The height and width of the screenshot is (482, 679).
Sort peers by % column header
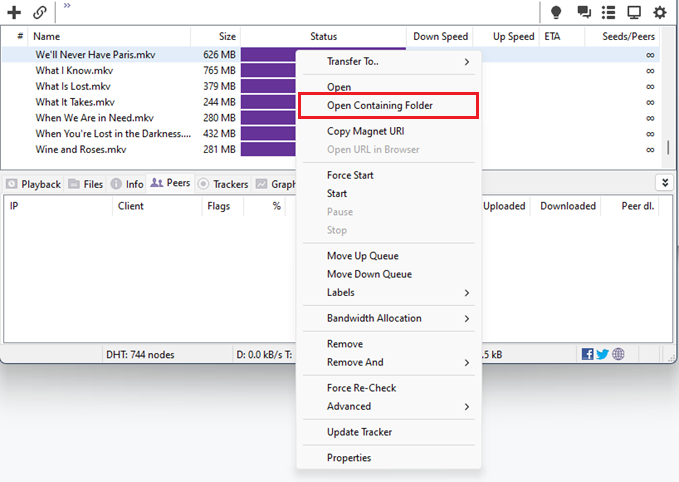click(x=265, y=206)
